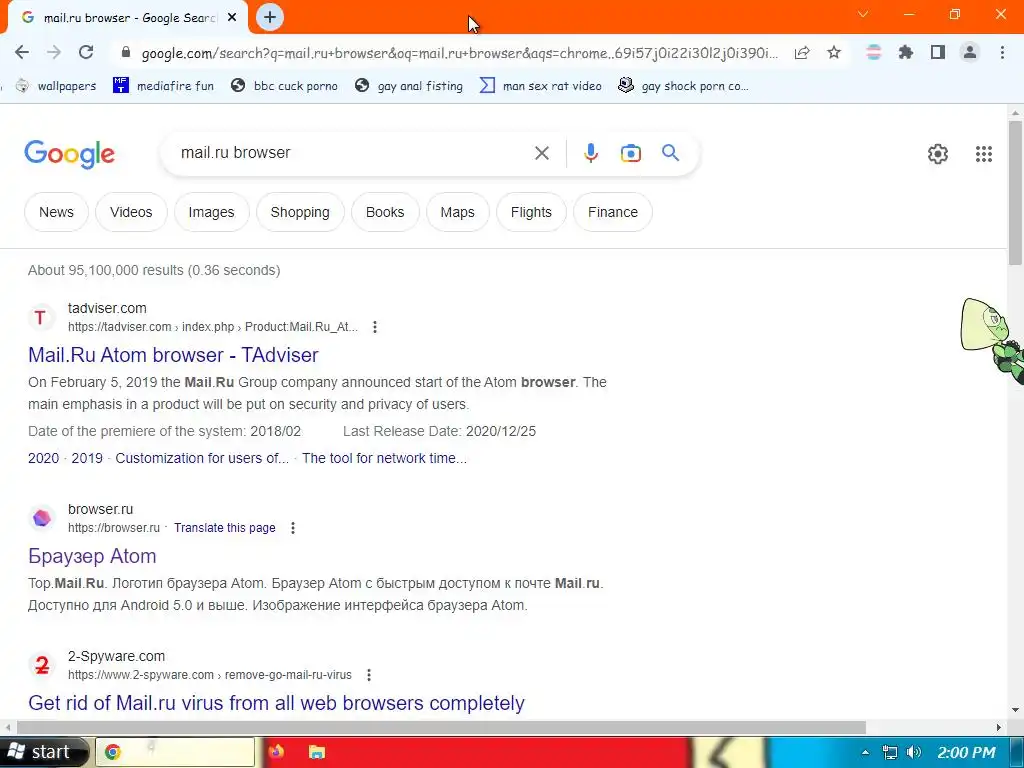Toggle the Chrome side panel icon
1024x768 pixels.
point(938,52)
